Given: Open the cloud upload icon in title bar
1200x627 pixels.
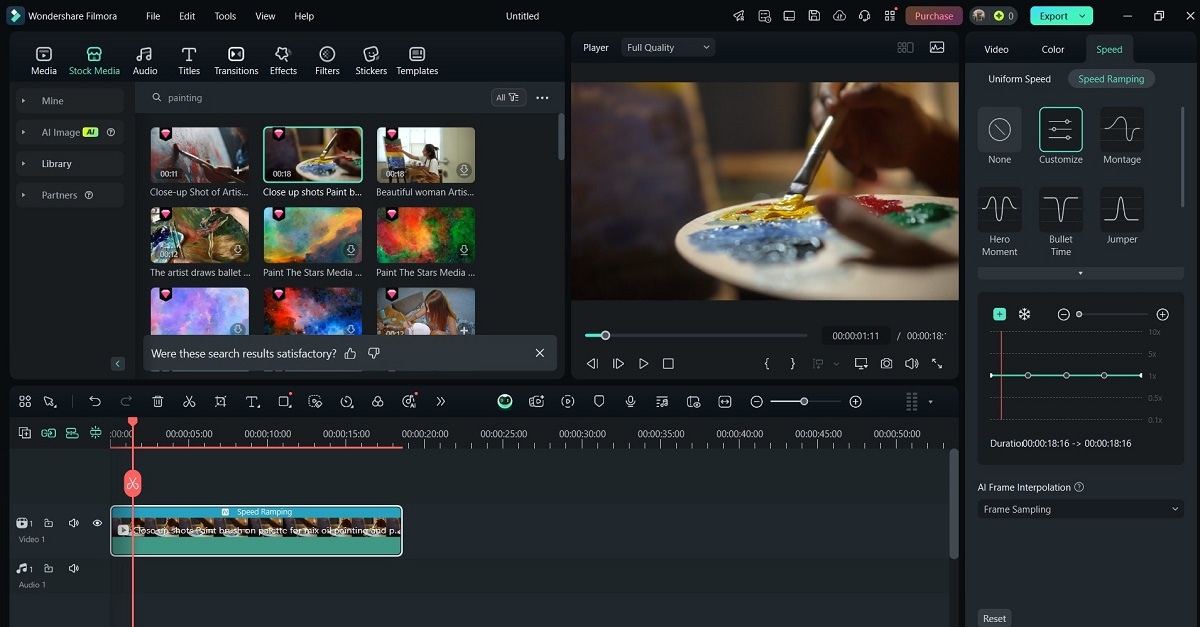Looking at the screenshot, I should pyautogui.click(x=839, y=16).
